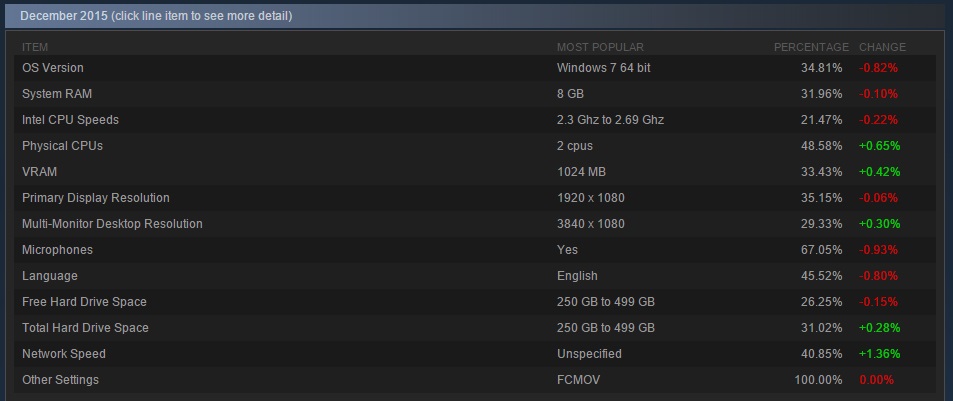Expand the System RAM row
Screen dimensions: 953x401
point(475,94)
